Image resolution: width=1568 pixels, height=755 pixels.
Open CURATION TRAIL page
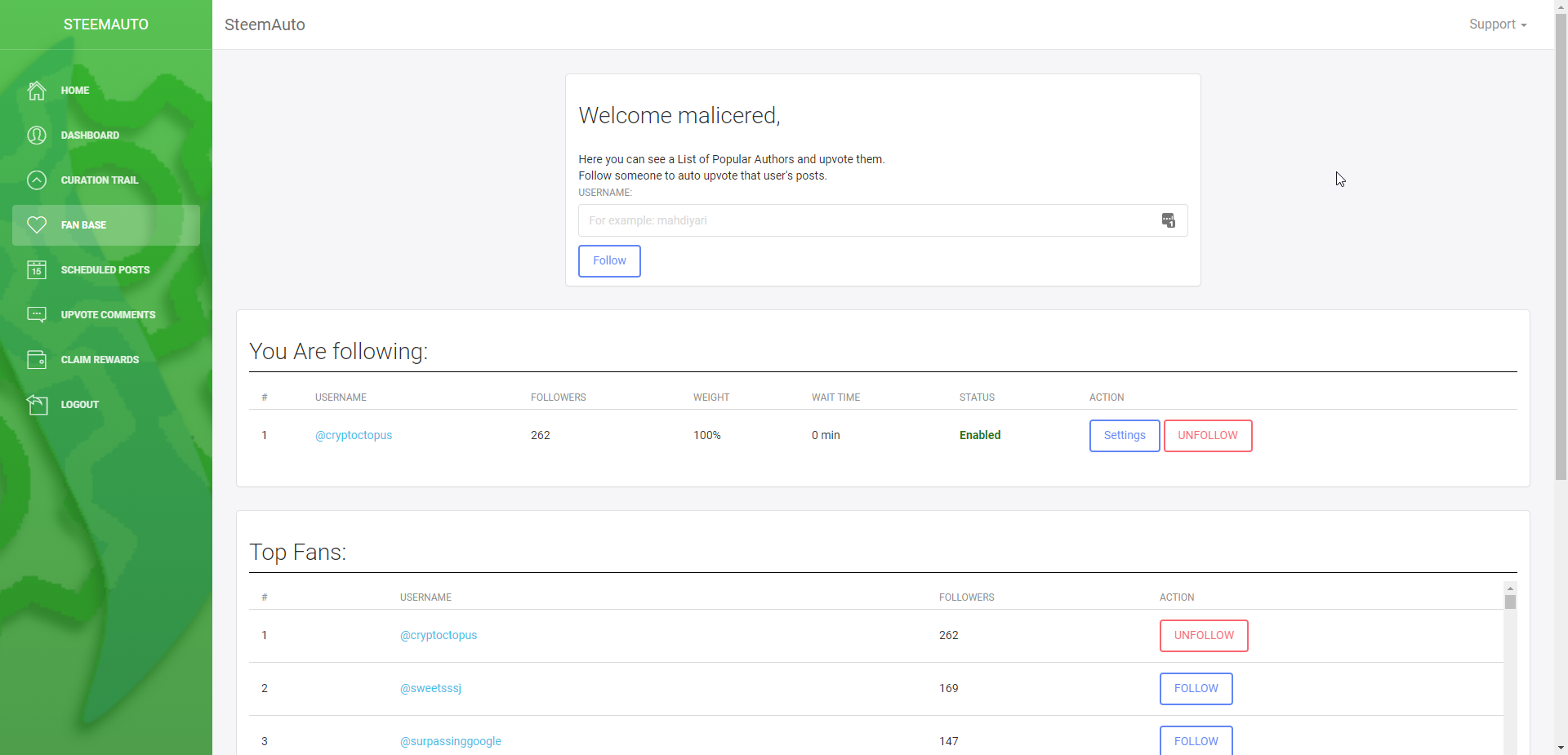106,180
